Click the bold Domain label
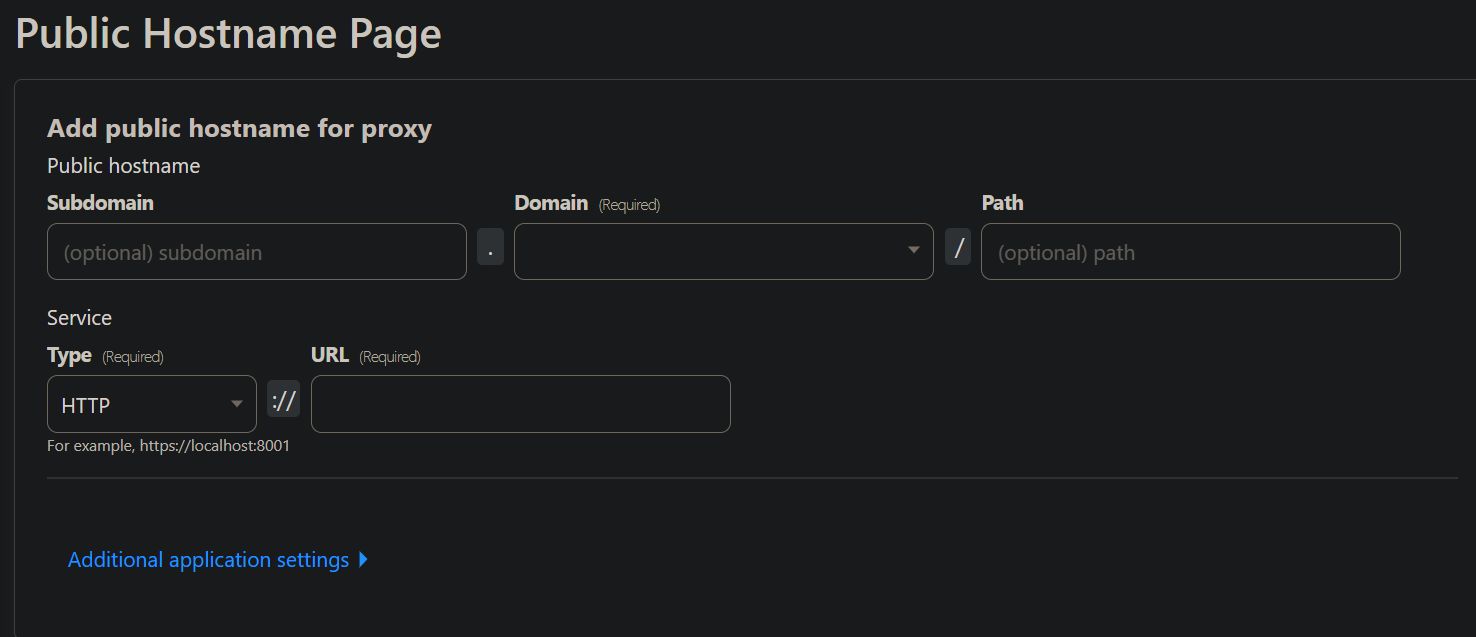Viewport: 1476px width, 637px height. coord(551,203)
